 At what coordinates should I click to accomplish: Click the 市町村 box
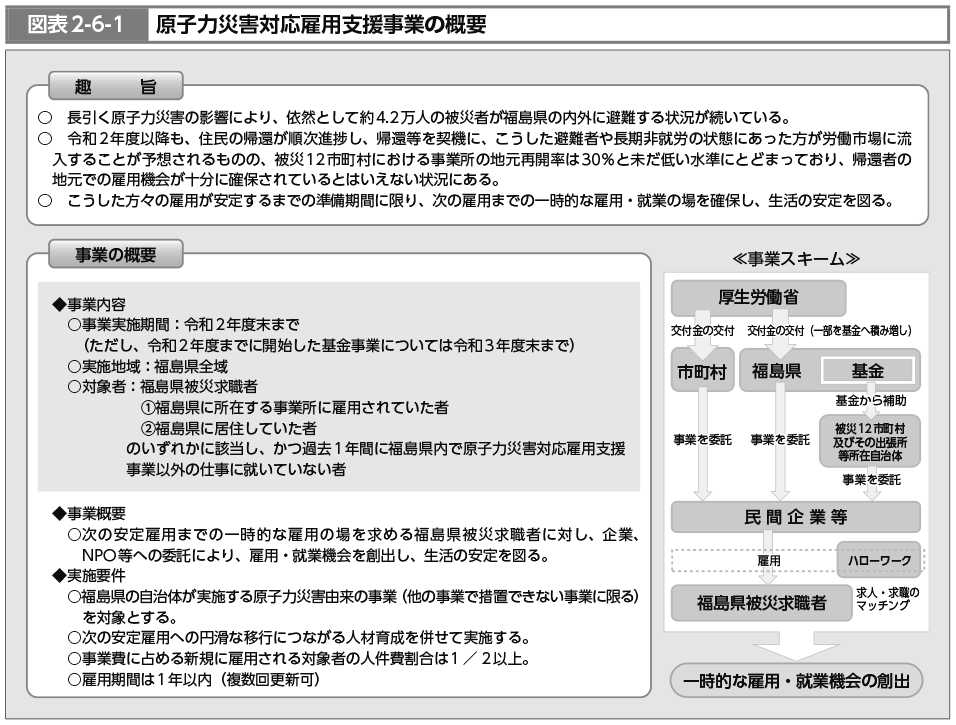click(701, 370)
